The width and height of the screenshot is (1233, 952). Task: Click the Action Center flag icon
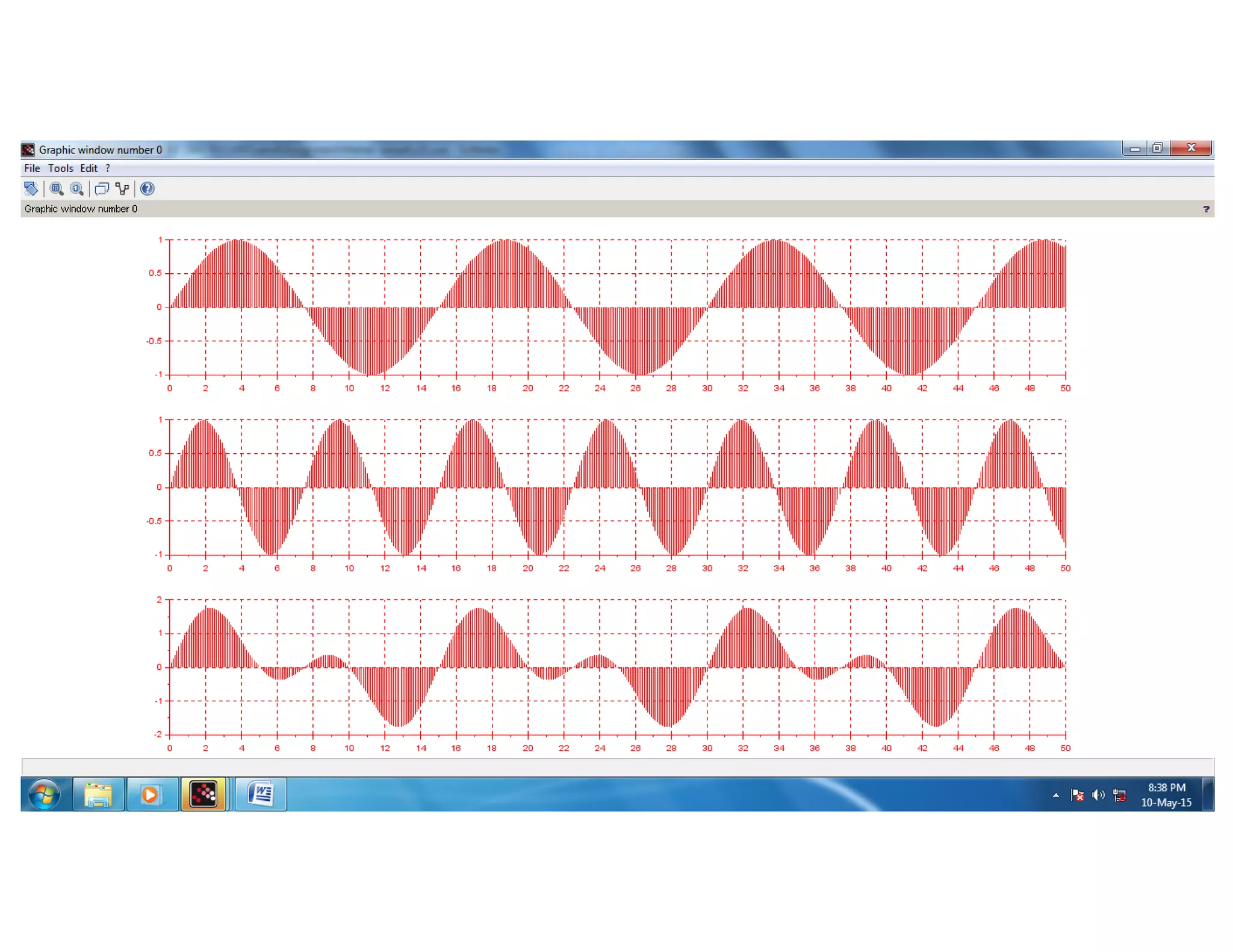pos(1077,796)
